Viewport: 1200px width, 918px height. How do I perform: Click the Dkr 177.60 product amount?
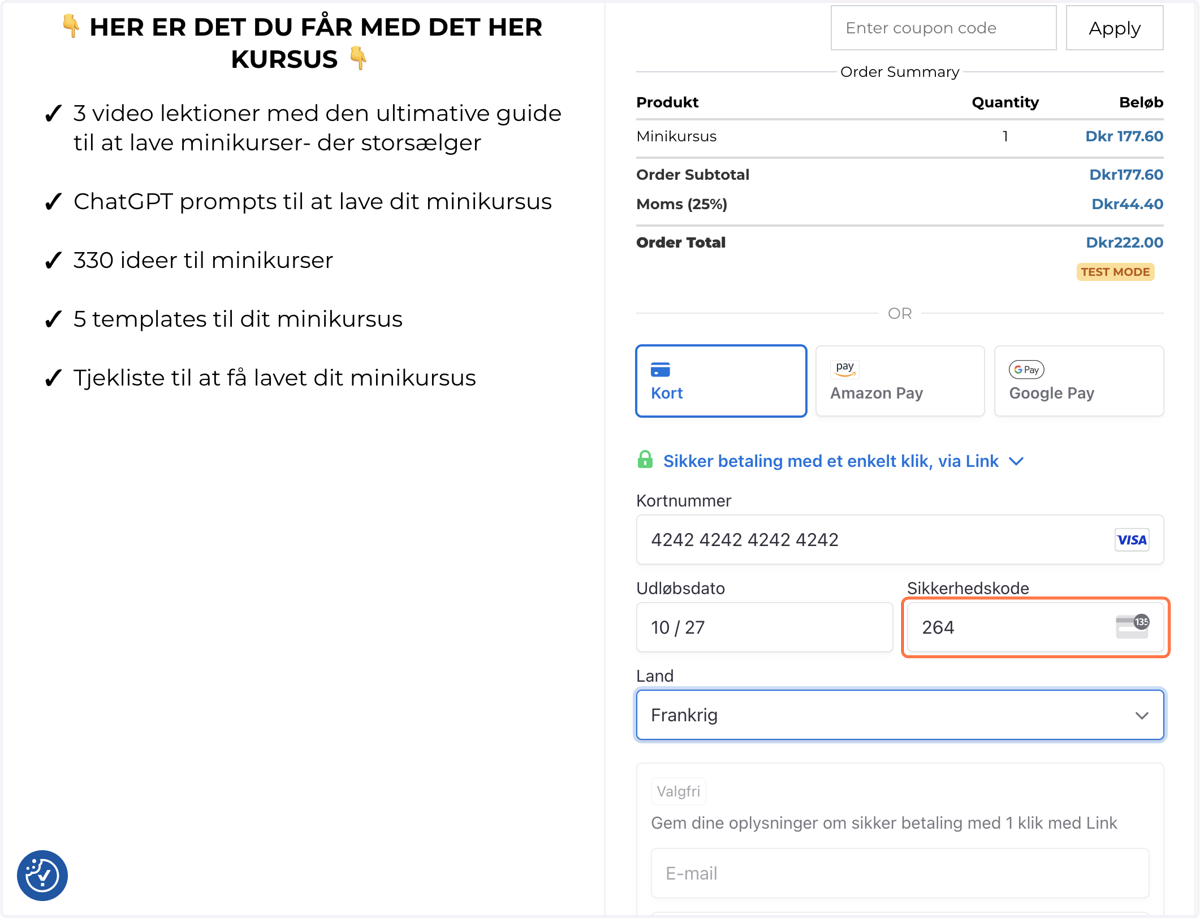pyautogui.click(x=1124, y=136)
